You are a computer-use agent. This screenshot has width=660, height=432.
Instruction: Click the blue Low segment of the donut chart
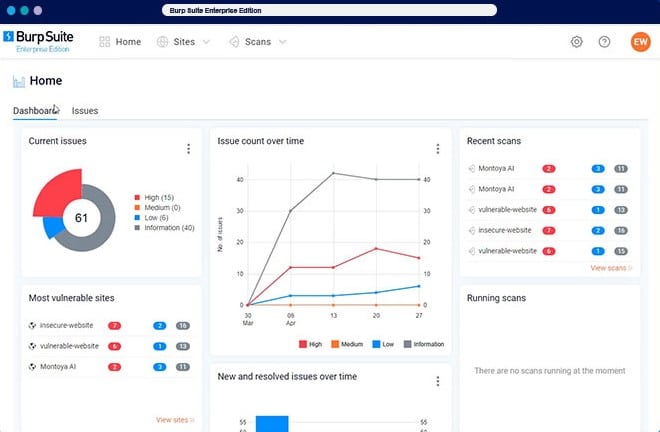click(53, 227)
